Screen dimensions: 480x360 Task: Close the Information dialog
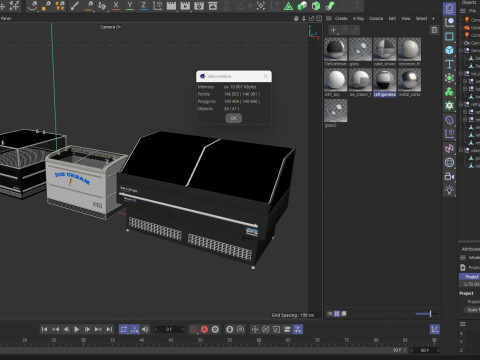tap(266, 76)
